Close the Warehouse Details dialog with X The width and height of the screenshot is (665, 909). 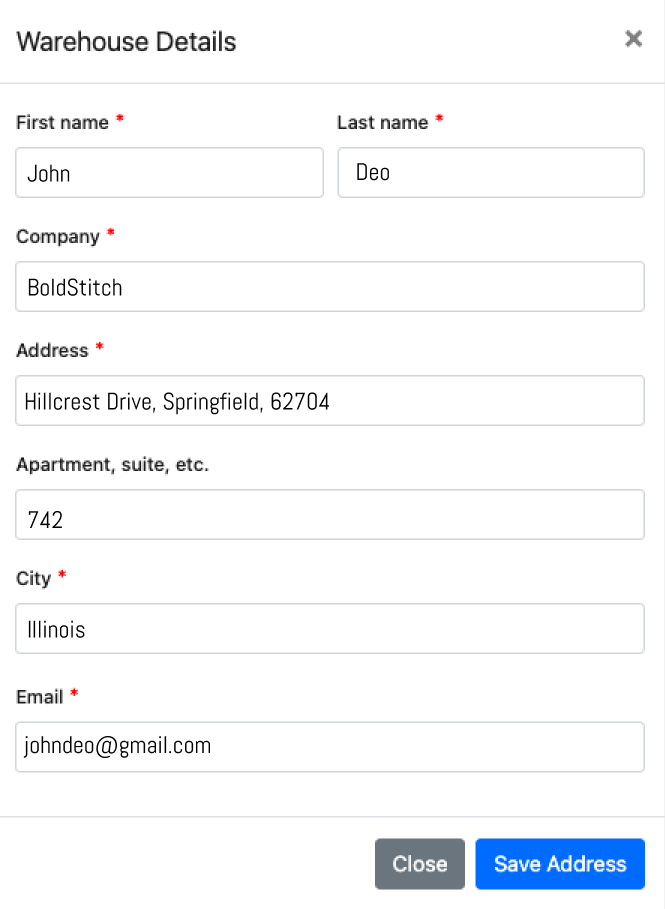pos(633,39)
